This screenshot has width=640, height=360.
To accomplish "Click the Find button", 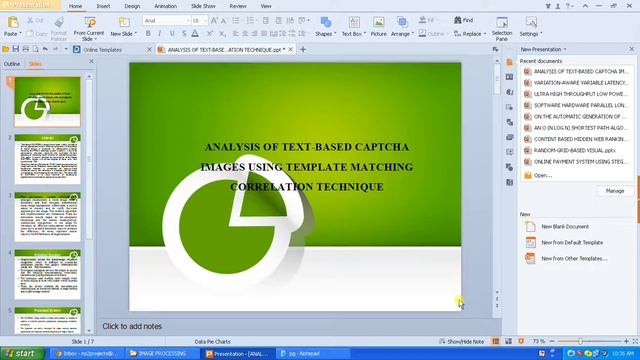I will [464, 20].
